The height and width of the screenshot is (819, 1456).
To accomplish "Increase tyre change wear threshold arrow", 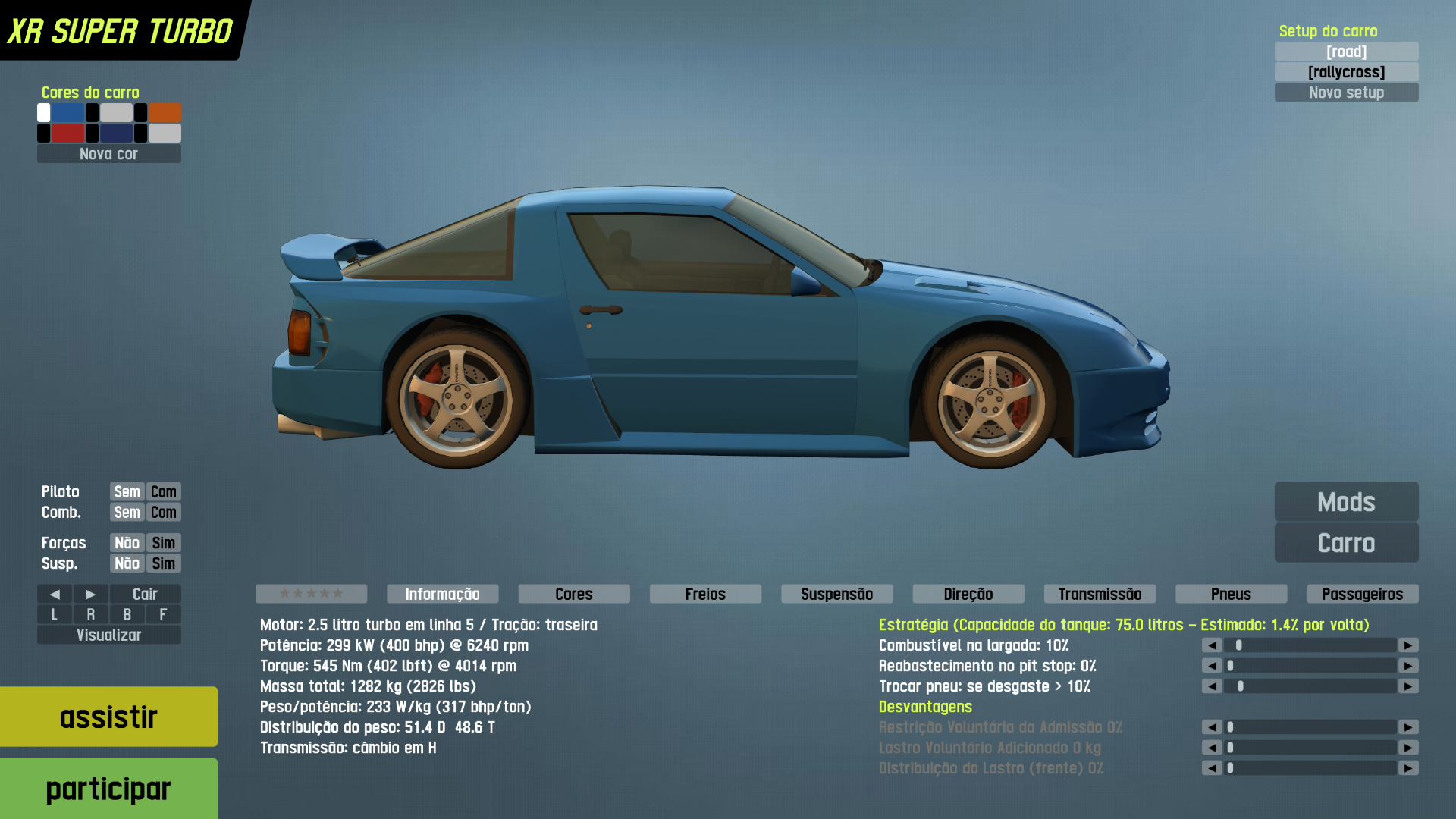I will pos(1408,686).
